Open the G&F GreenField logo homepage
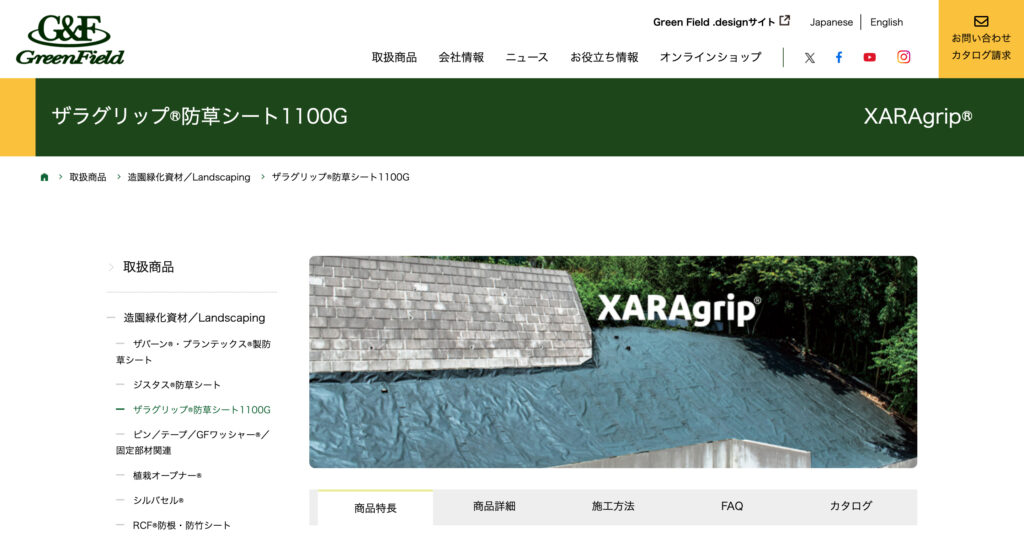The image size is (1024, 536). pyautogui.click(x=70, y=40)
